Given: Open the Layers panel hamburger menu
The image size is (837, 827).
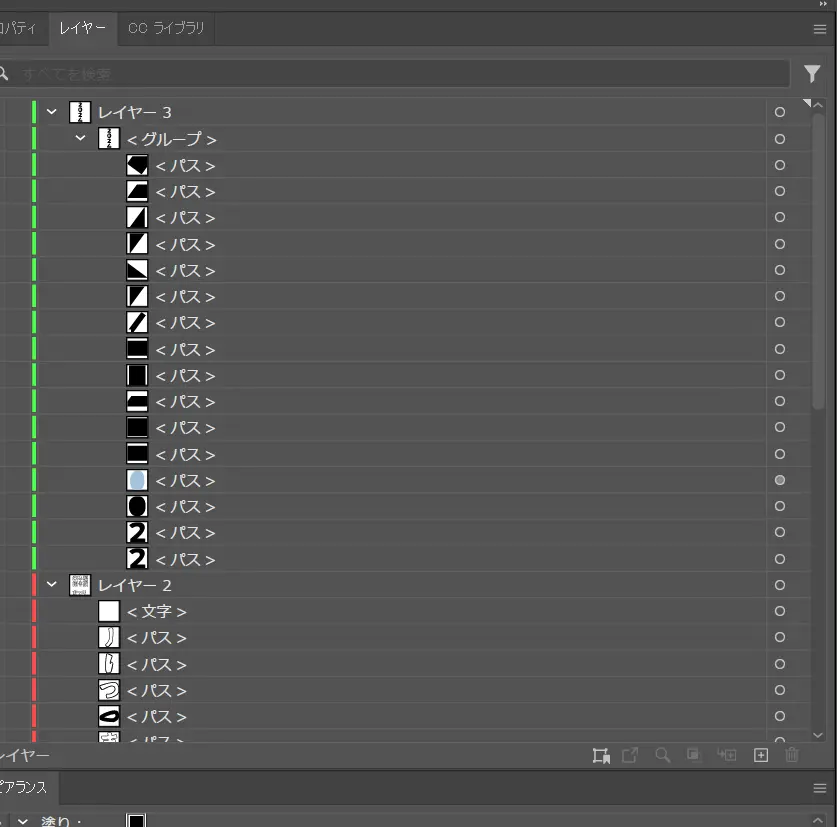Looking at the screenshot, I should coord(820,29).
